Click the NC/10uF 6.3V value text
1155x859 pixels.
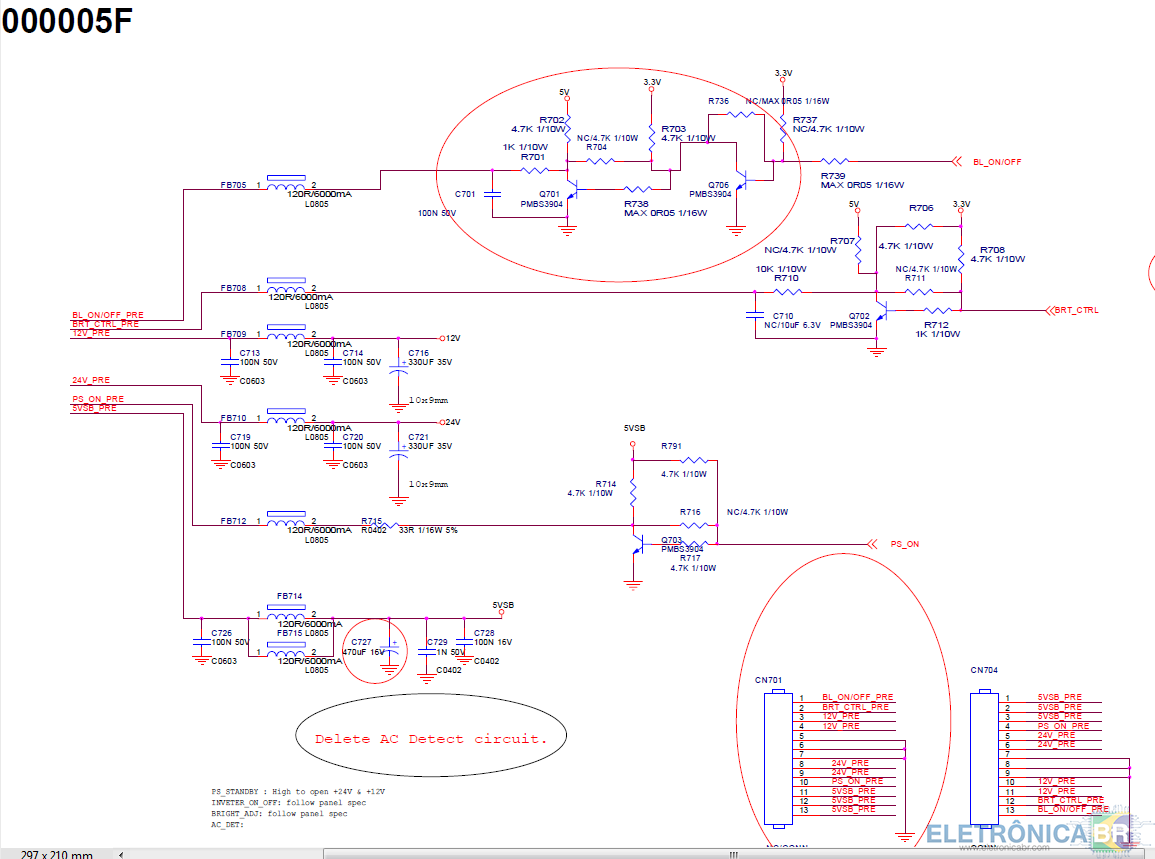coord(793,325)
